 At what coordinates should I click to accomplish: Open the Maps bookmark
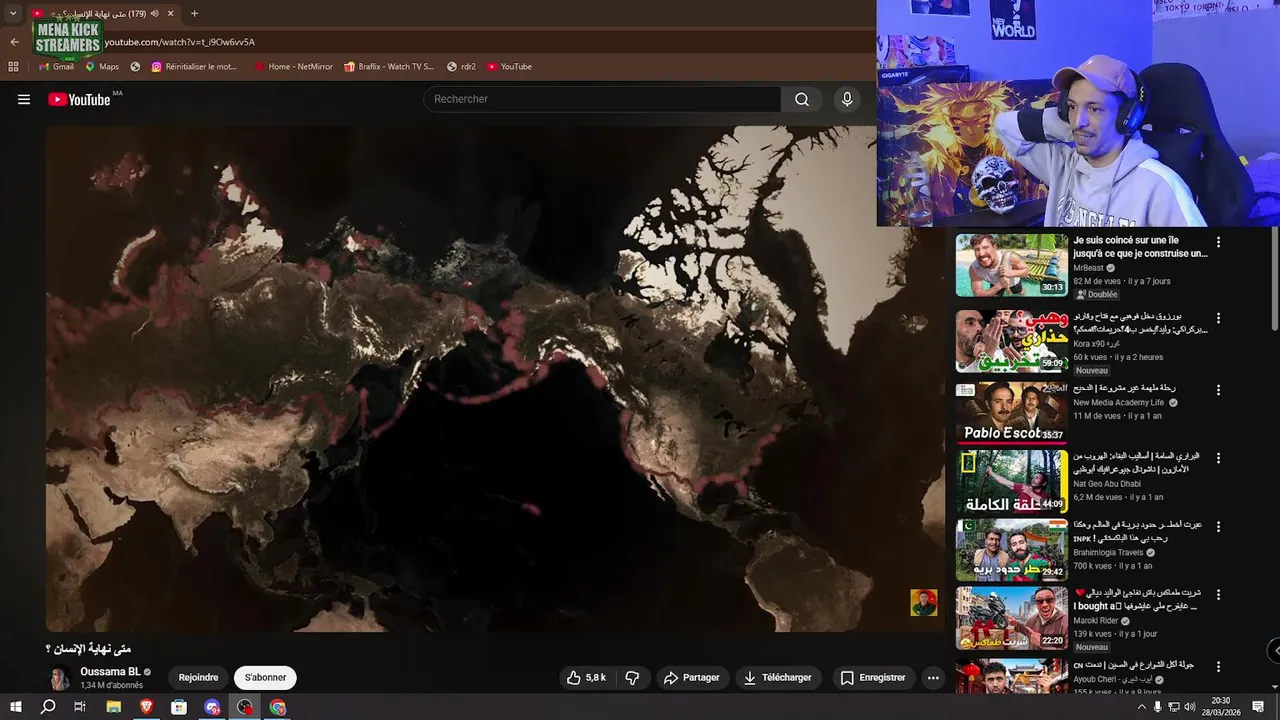102,67
